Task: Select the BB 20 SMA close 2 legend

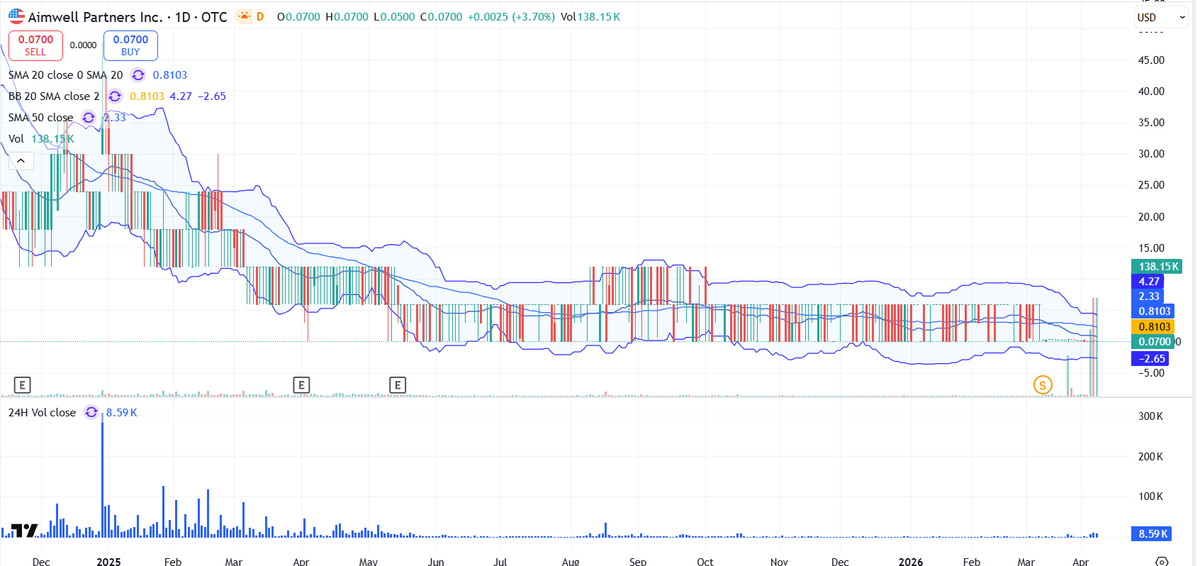Action: [x=54, y=96]
